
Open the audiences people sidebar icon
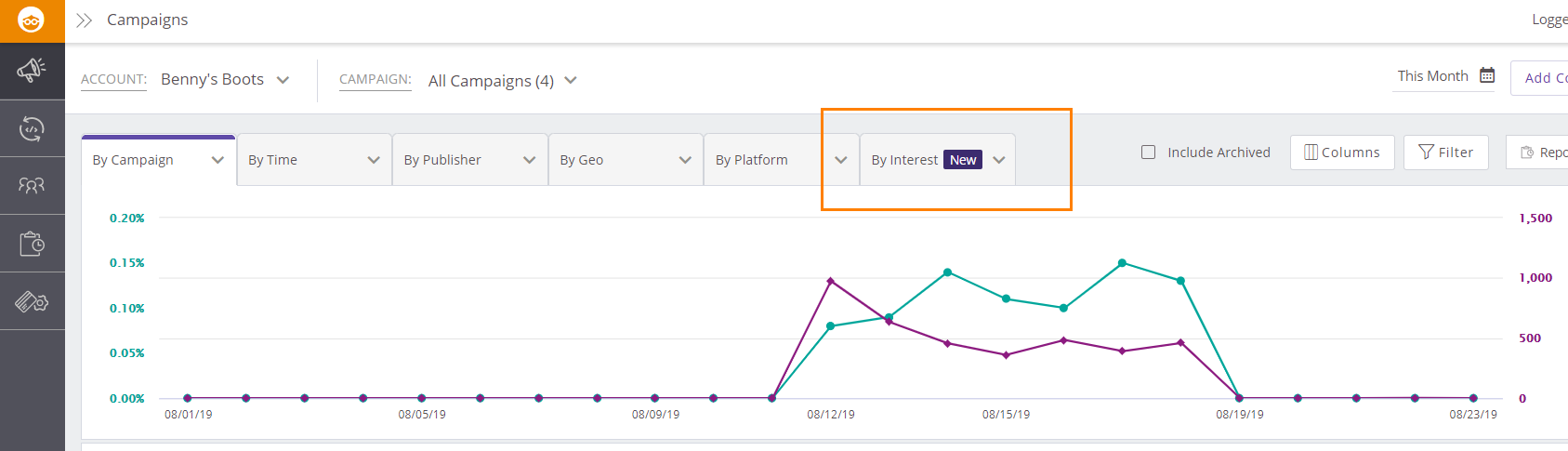[x=32, y=186]
